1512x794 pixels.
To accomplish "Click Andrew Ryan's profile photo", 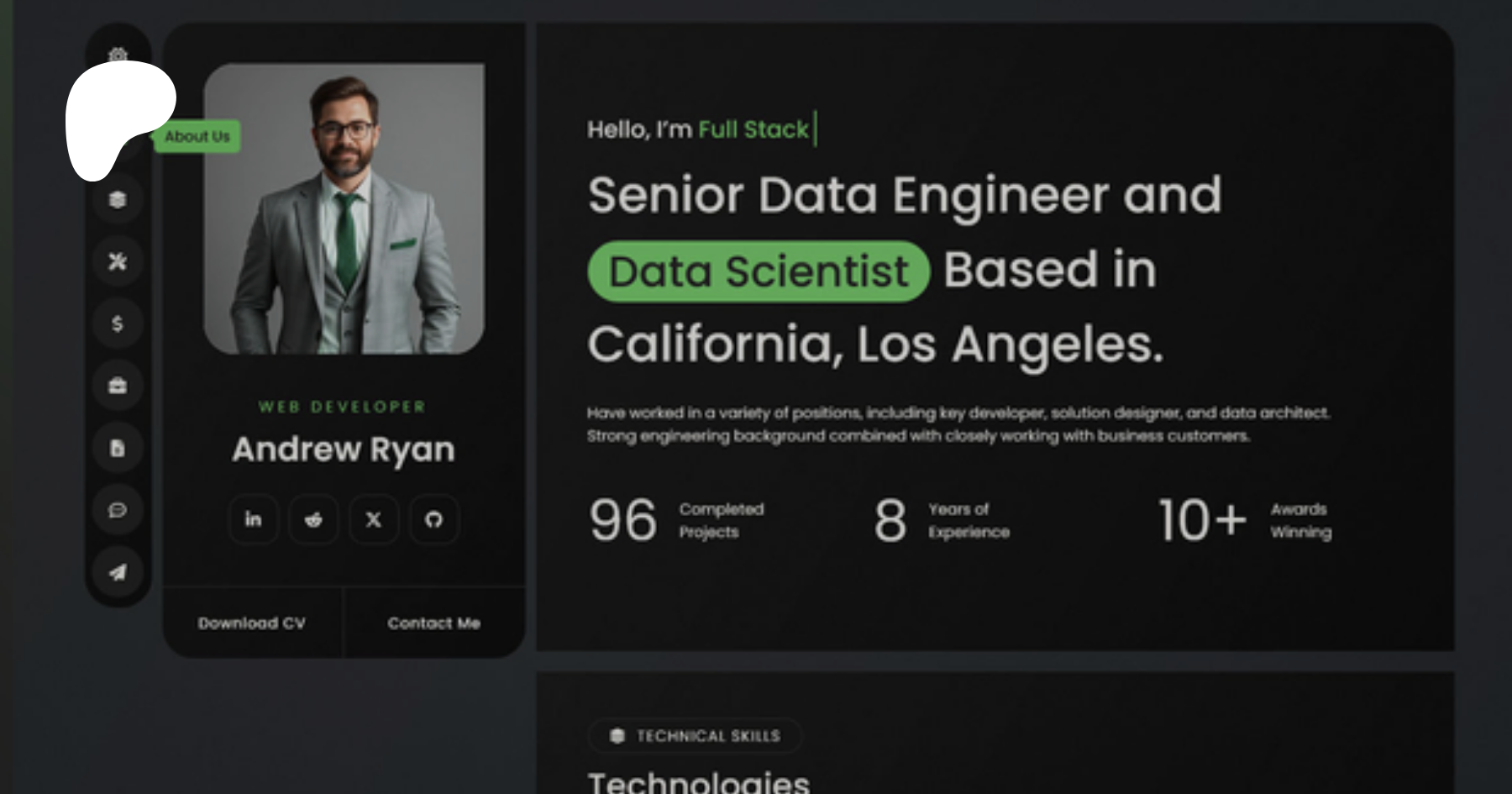I will [344, 208].
